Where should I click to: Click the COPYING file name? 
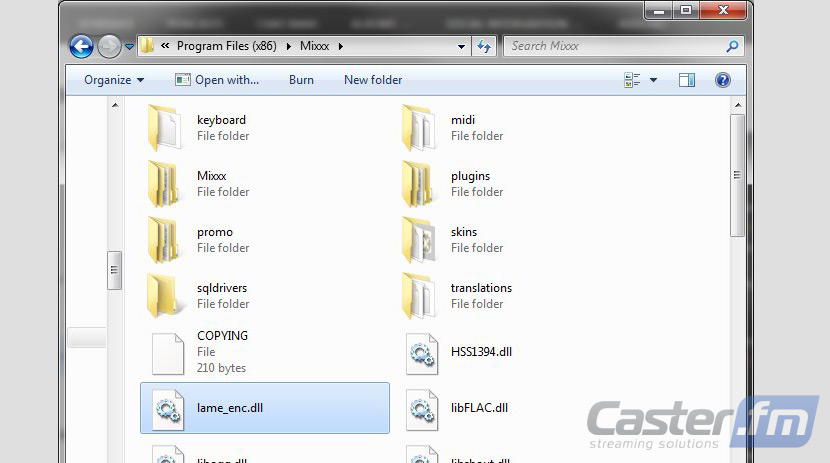[222, 336]
